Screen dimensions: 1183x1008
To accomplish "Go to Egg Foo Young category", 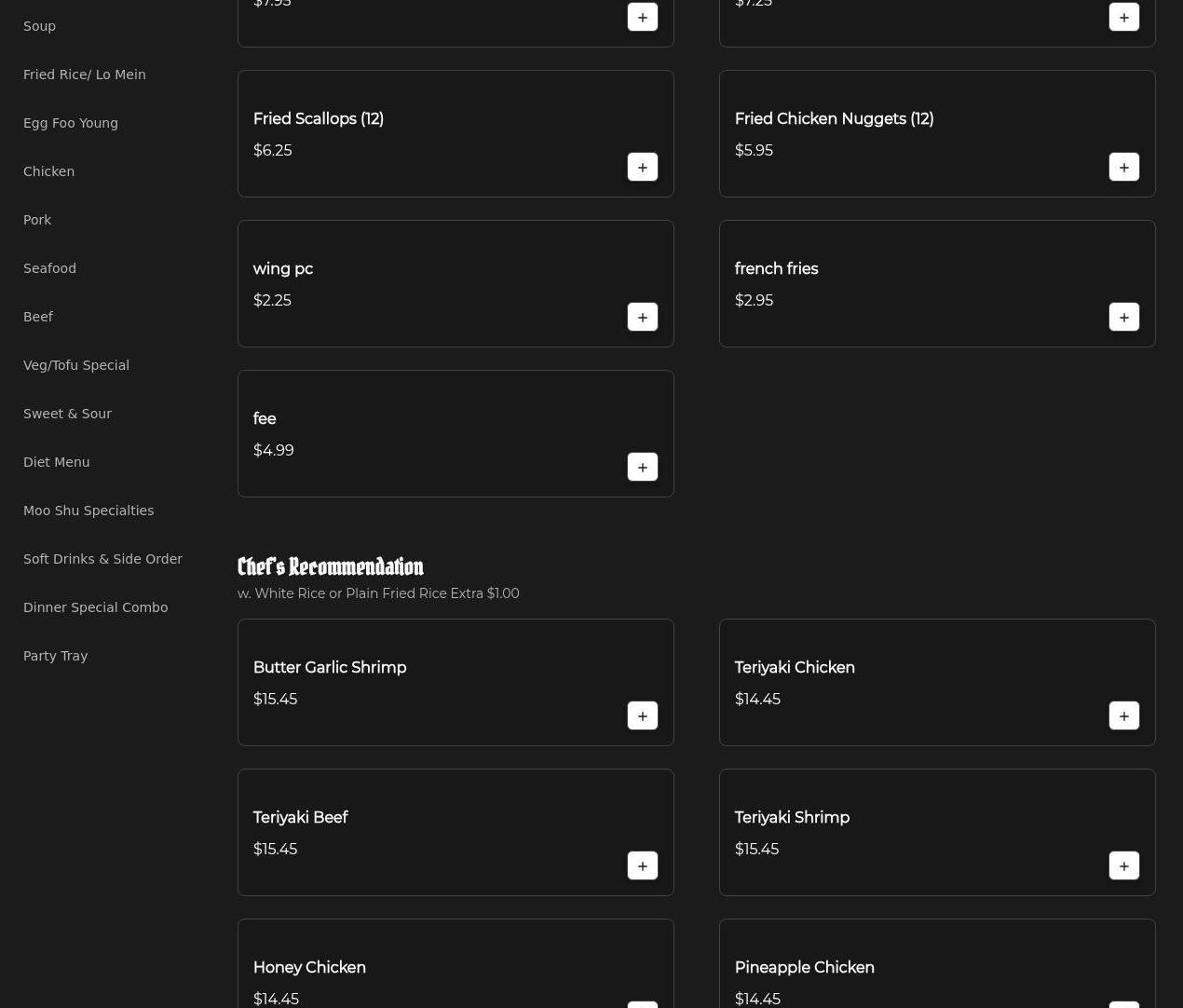I will tap(71, 123).
